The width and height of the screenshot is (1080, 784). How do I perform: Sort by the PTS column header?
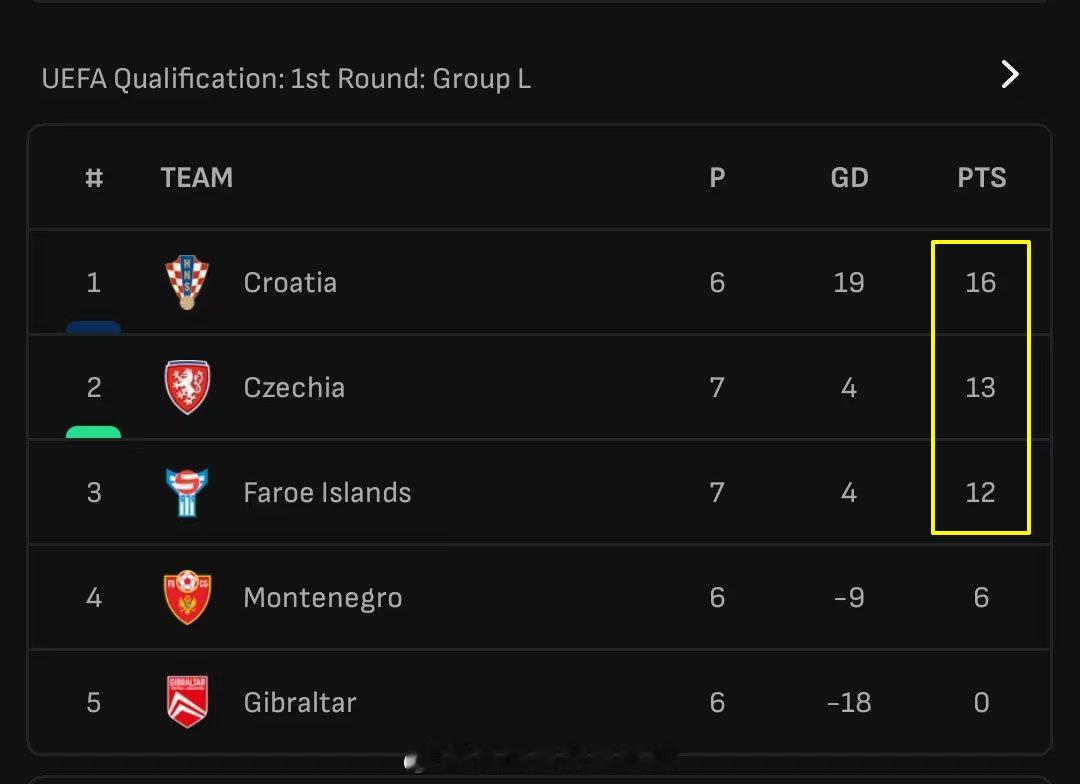tap(981, 178)
